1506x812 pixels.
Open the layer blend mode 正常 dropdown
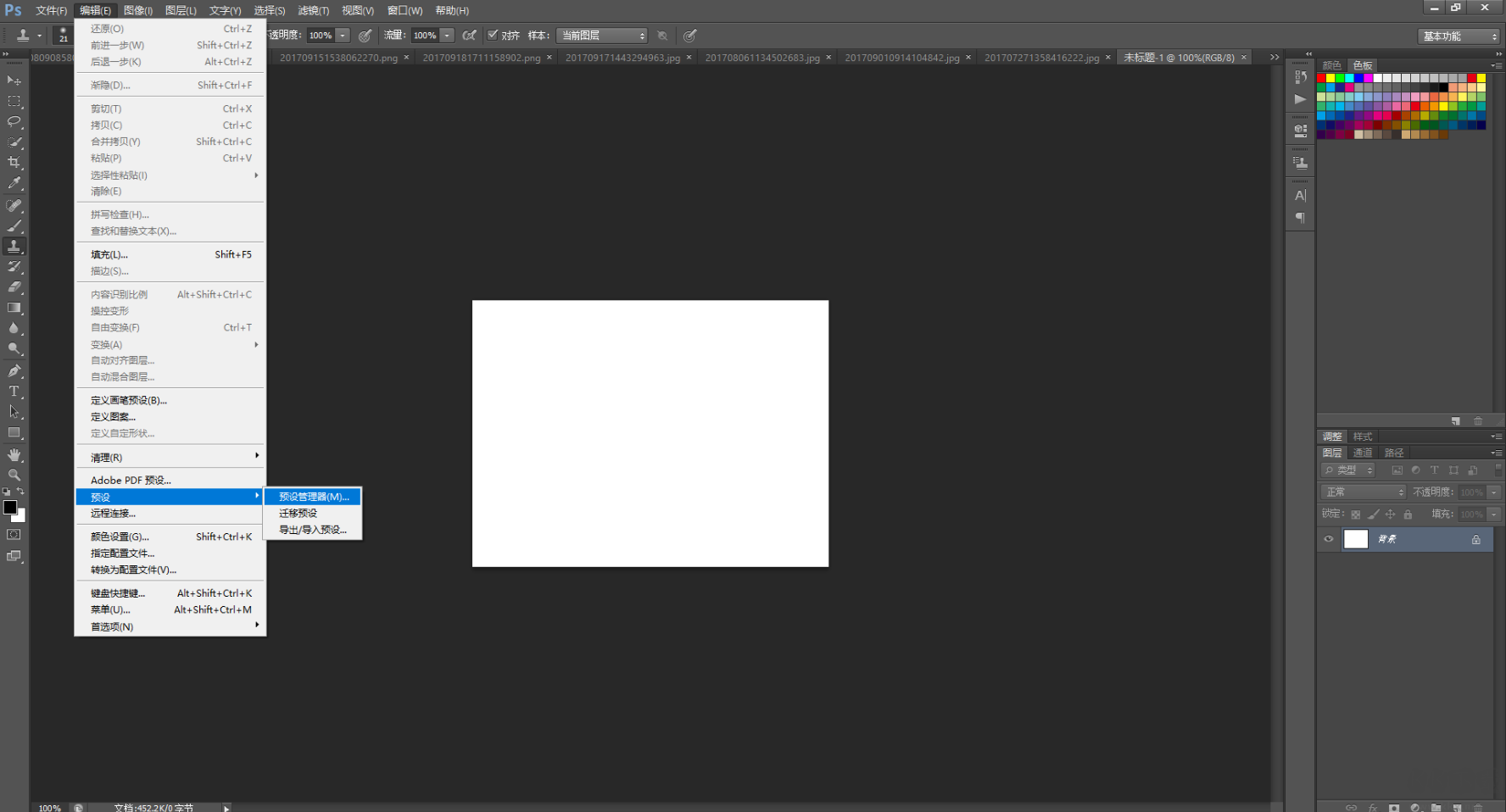click(x=1364, y=492)
